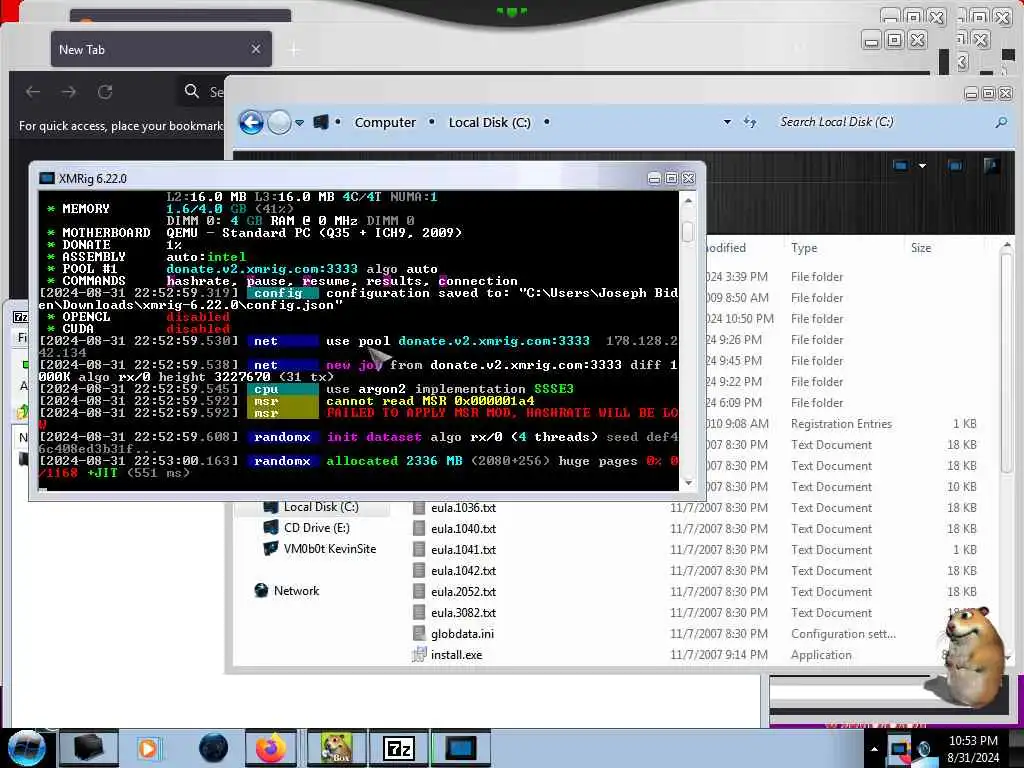The image size is (1024, 768).
Task: Select Network in Explorer navigation pane
Action: click(287, 590)
